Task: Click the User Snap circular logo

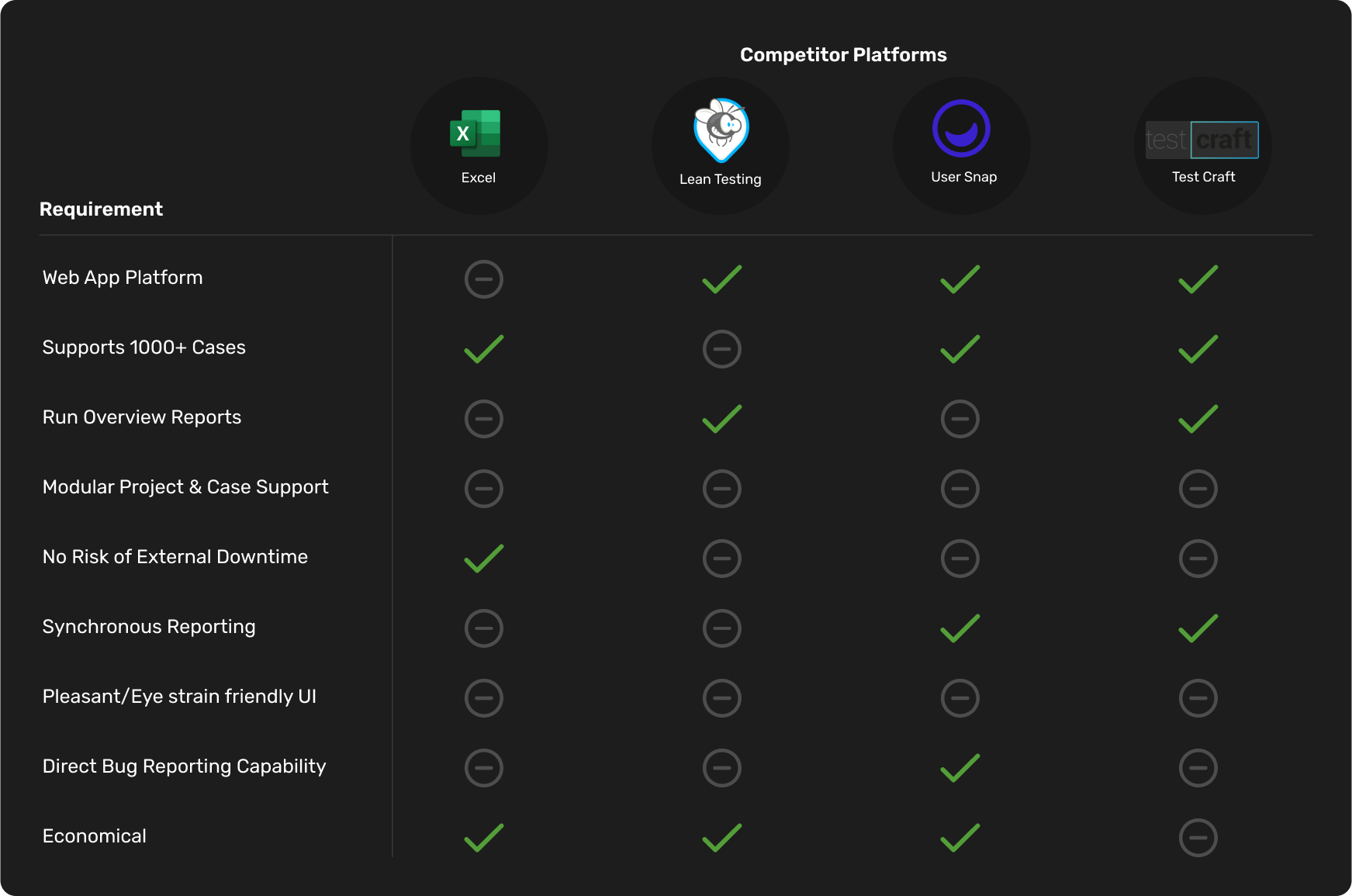Action: 961,129
